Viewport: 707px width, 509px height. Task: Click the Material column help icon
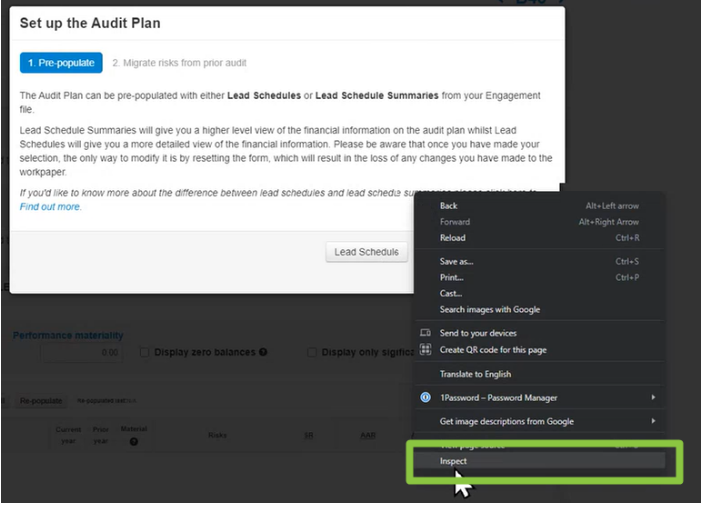point(134,441)
